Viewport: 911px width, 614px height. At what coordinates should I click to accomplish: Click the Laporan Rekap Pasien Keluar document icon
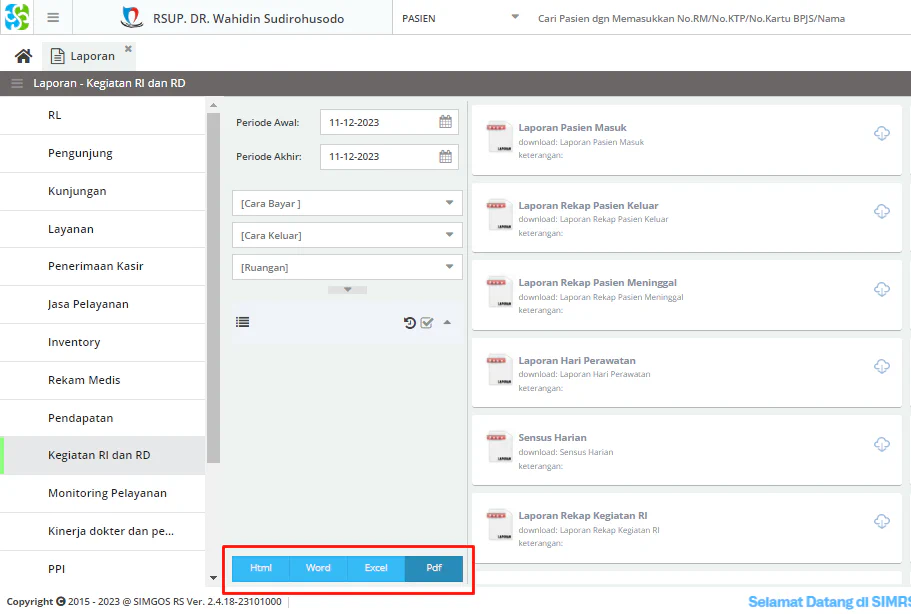[x=499, y=216]
